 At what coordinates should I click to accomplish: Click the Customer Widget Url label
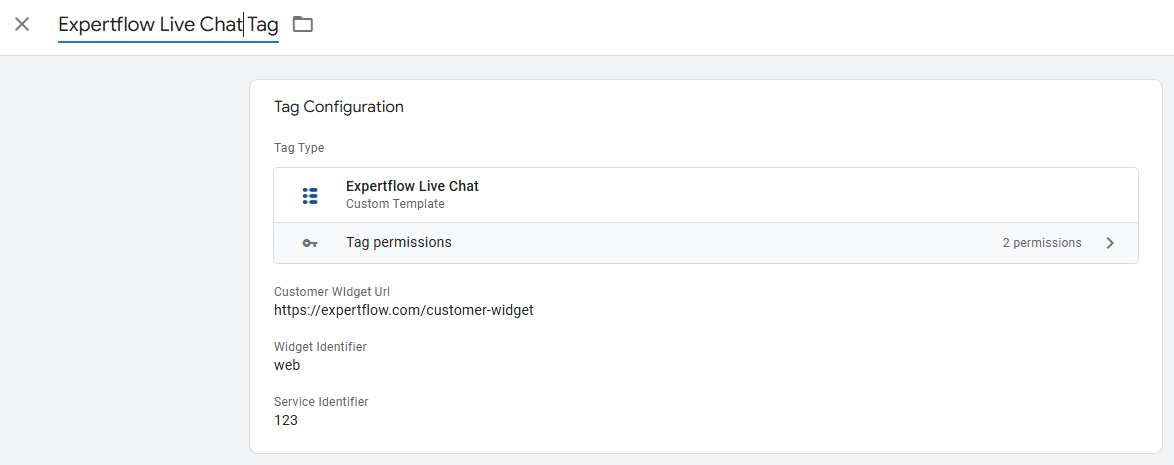332,292
